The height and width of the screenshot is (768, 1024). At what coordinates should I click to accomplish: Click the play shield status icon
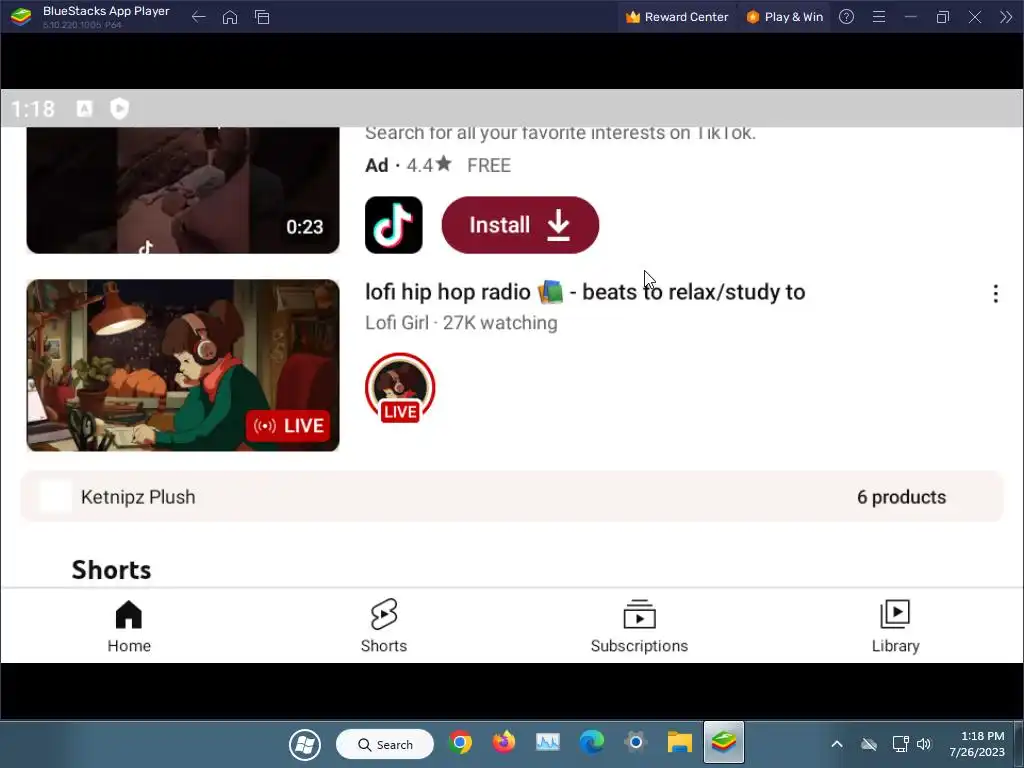(x=120, y=108)
